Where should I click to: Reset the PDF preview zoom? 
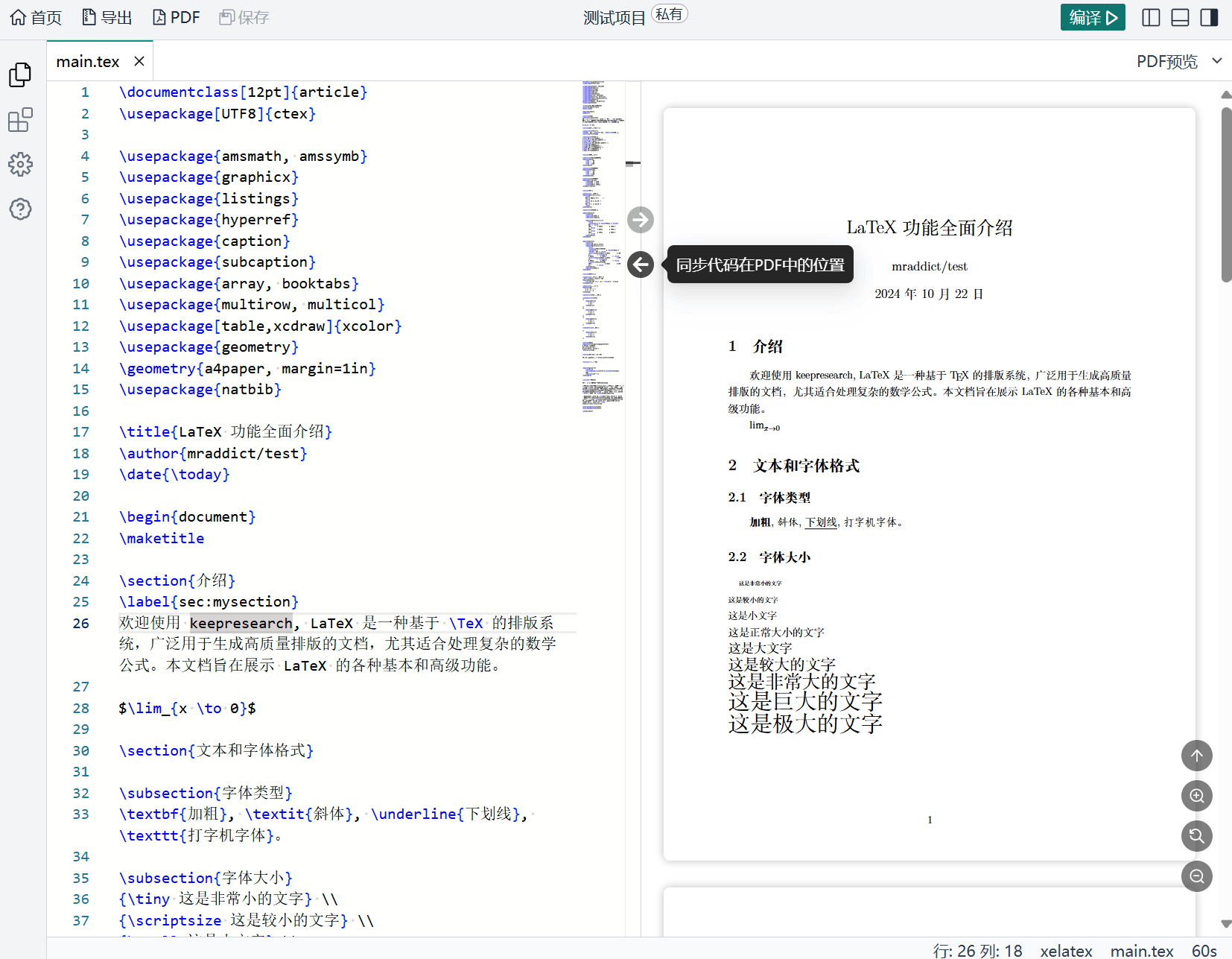1196,836
